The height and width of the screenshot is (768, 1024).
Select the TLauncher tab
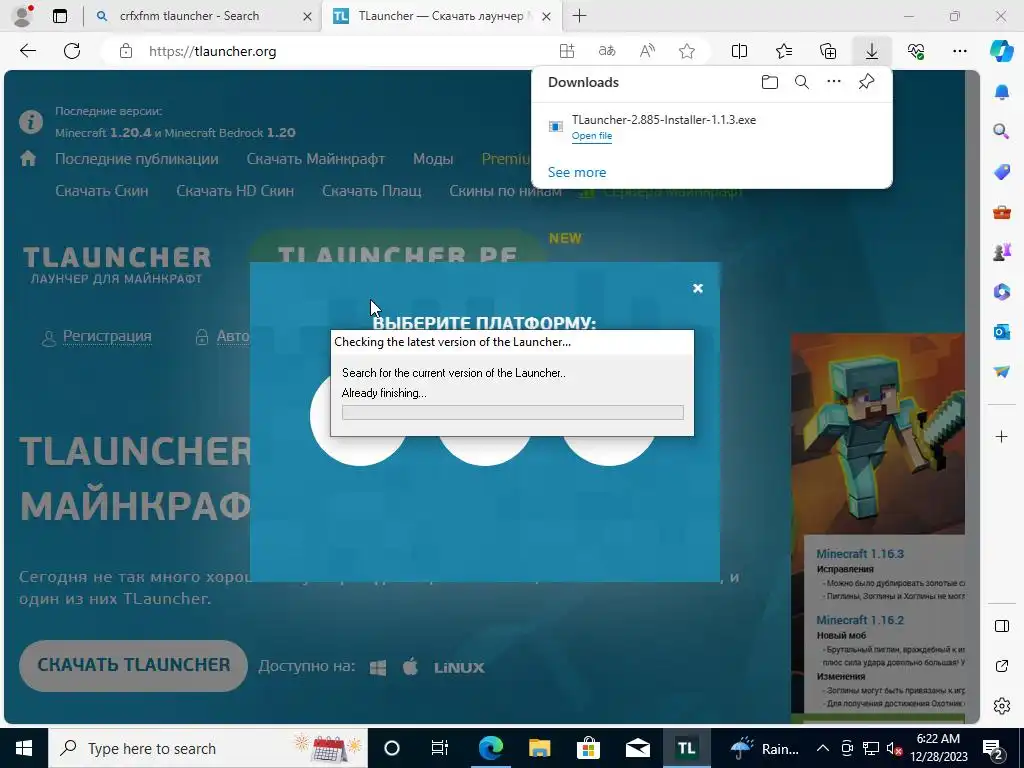tap(441, 16)
